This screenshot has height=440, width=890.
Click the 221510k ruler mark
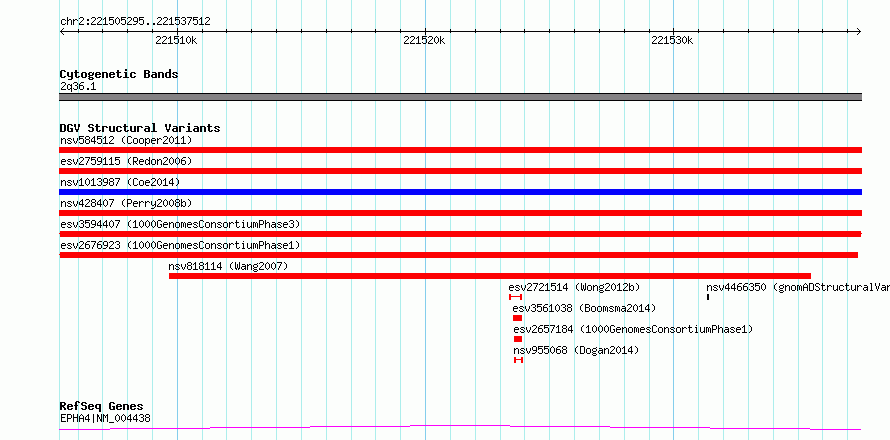[x=177, y=41]
